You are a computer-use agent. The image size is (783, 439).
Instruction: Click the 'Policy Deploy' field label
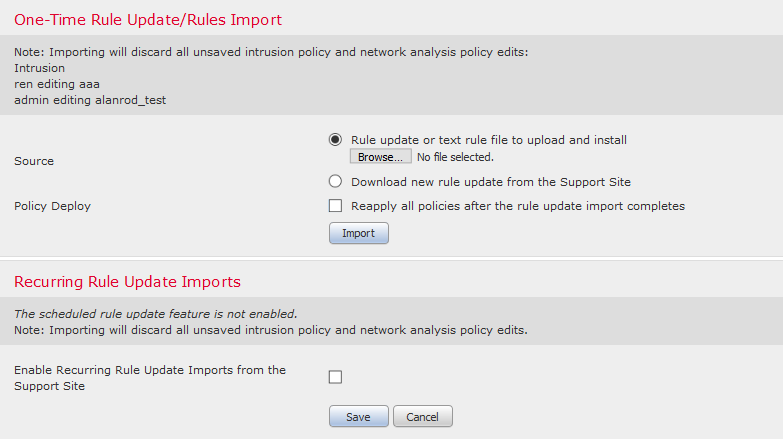coord(52,206)
